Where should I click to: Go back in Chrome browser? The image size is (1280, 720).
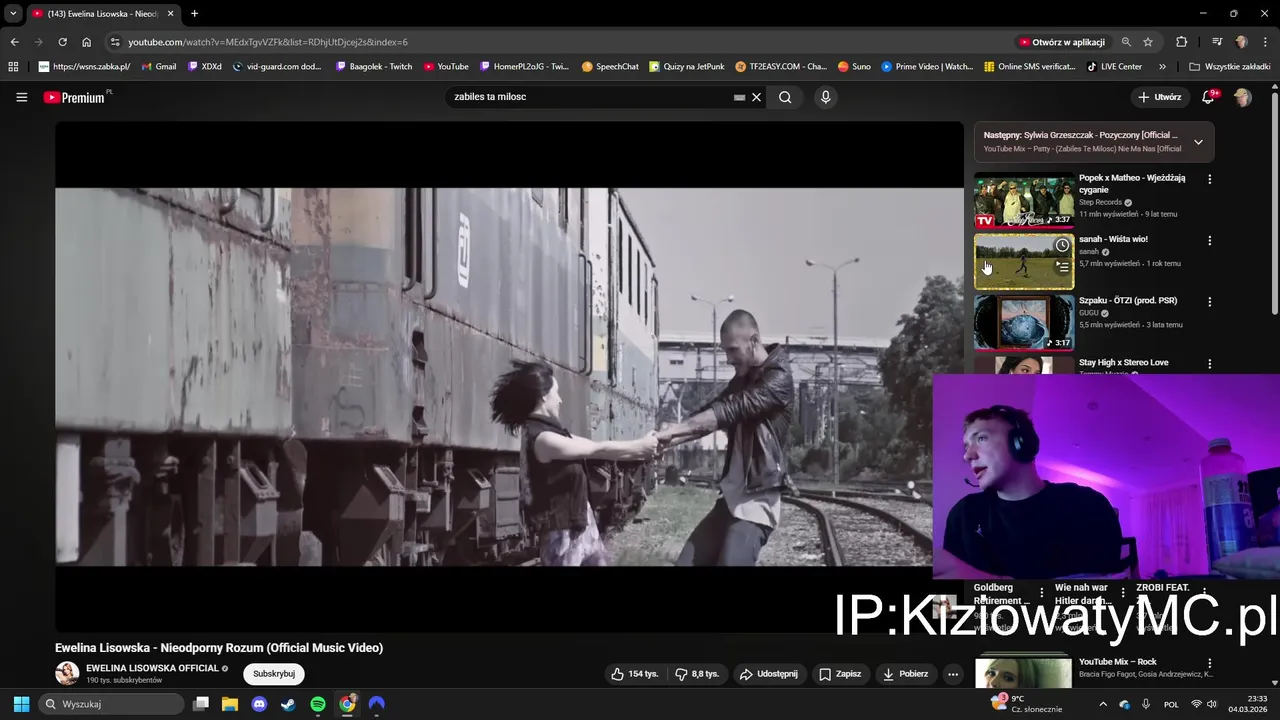[x=14, y=42]
